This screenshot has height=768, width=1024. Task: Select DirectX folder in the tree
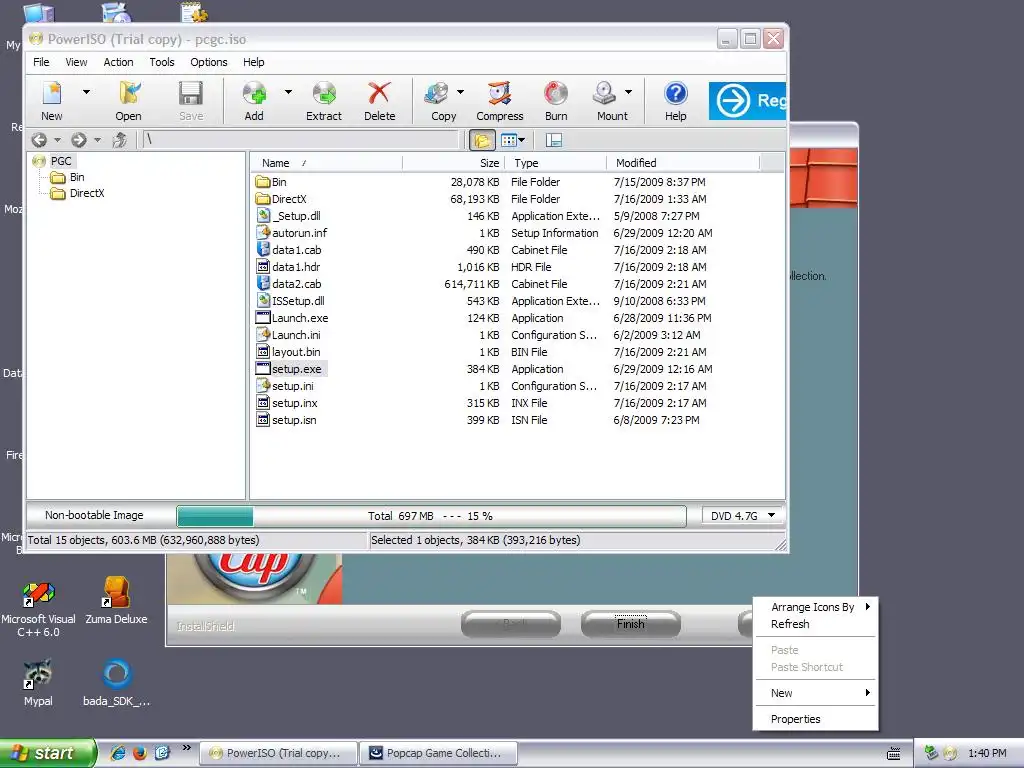(87, 193)
